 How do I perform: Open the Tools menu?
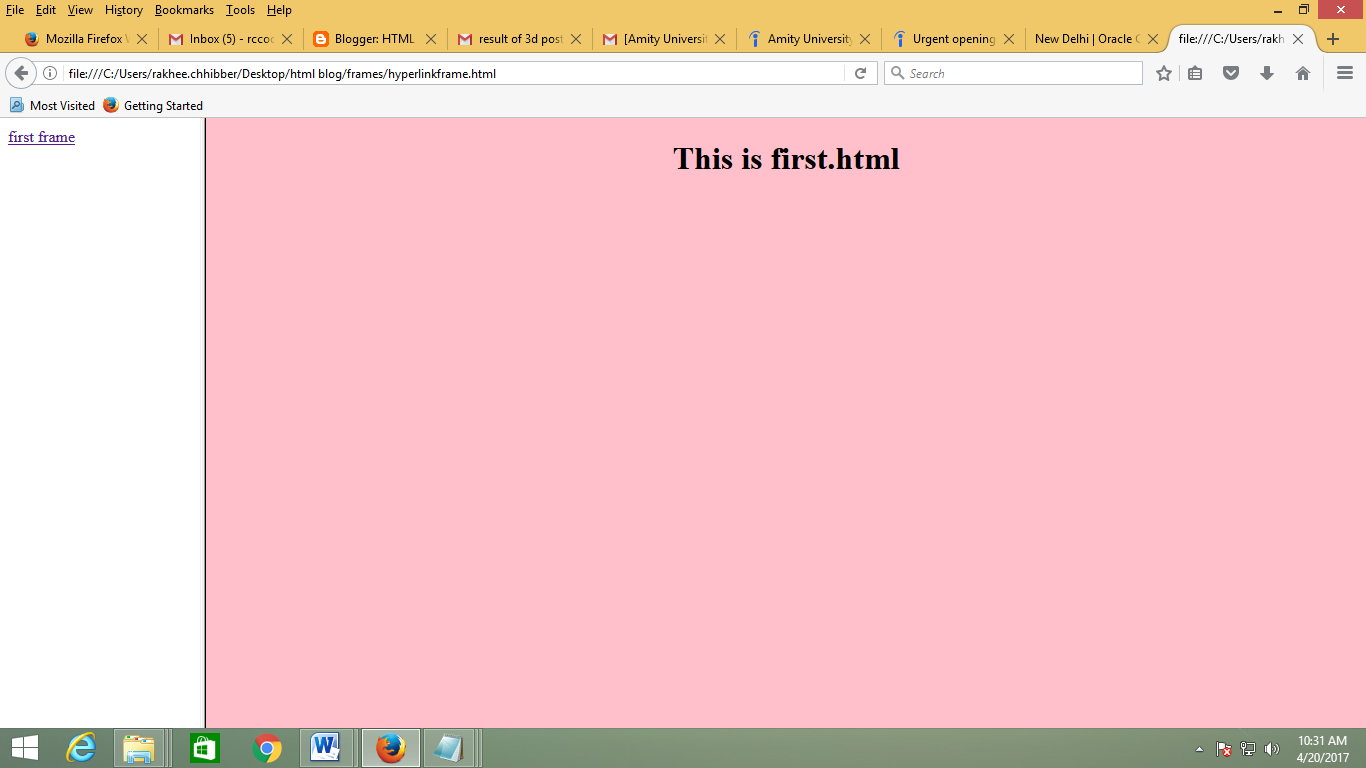pos(239,10)
